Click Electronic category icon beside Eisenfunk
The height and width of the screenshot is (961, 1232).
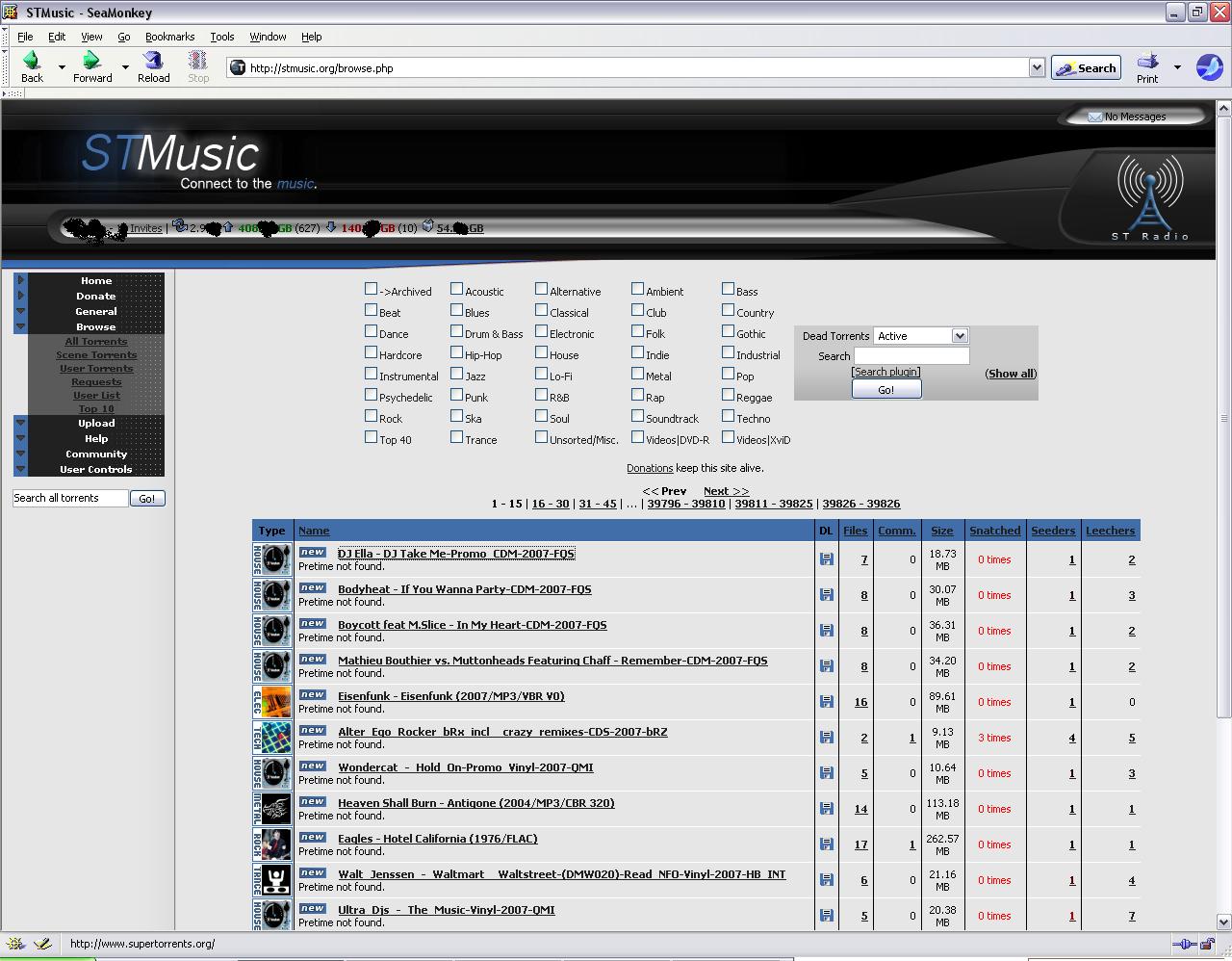(x=272, y=702)
